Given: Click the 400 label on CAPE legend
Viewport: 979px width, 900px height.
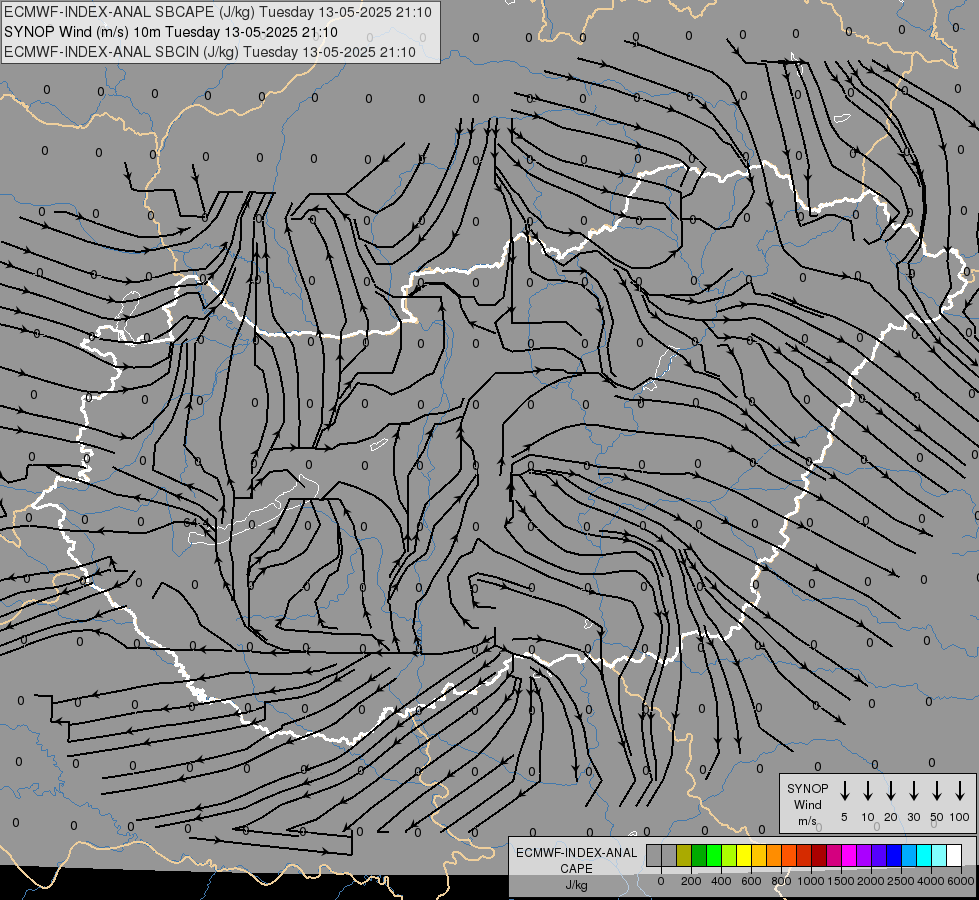Looking at the screenshot, I should (x=721, y=881).
